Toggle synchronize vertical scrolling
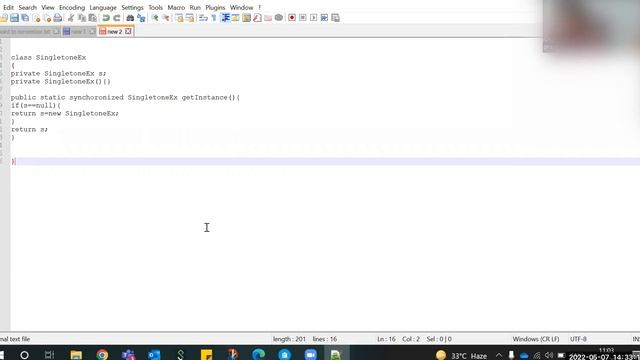The width and height of the screenshot is (640, 360). 179,18
